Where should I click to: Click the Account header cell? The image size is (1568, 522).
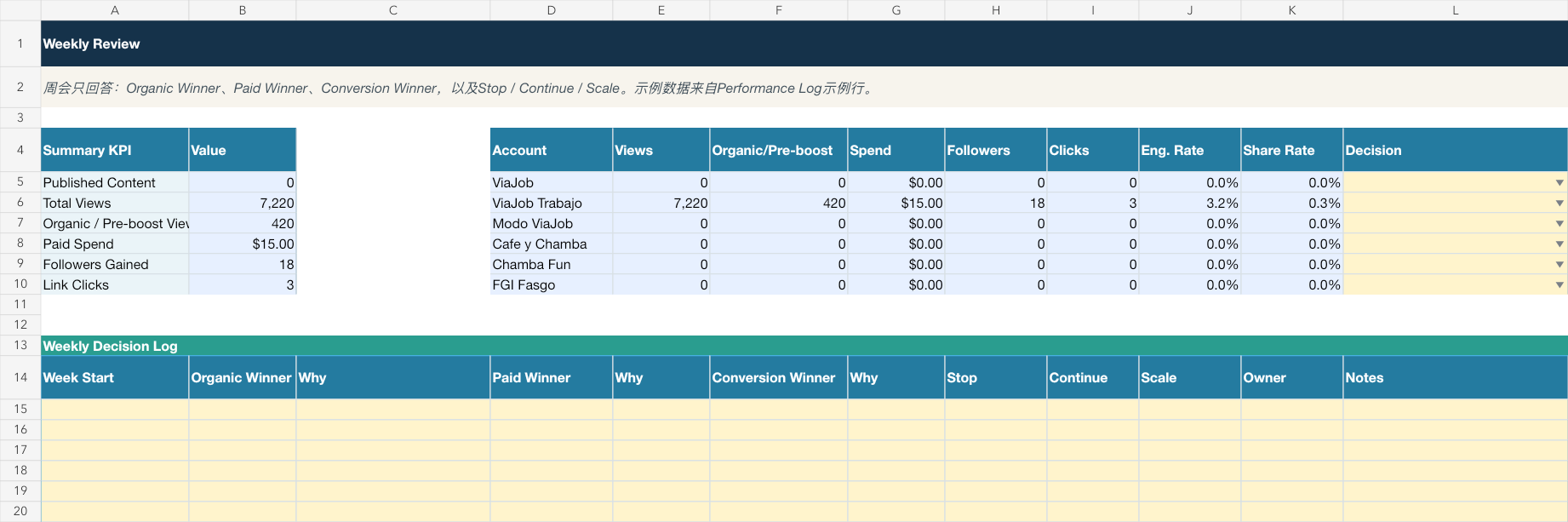point(552,150)
